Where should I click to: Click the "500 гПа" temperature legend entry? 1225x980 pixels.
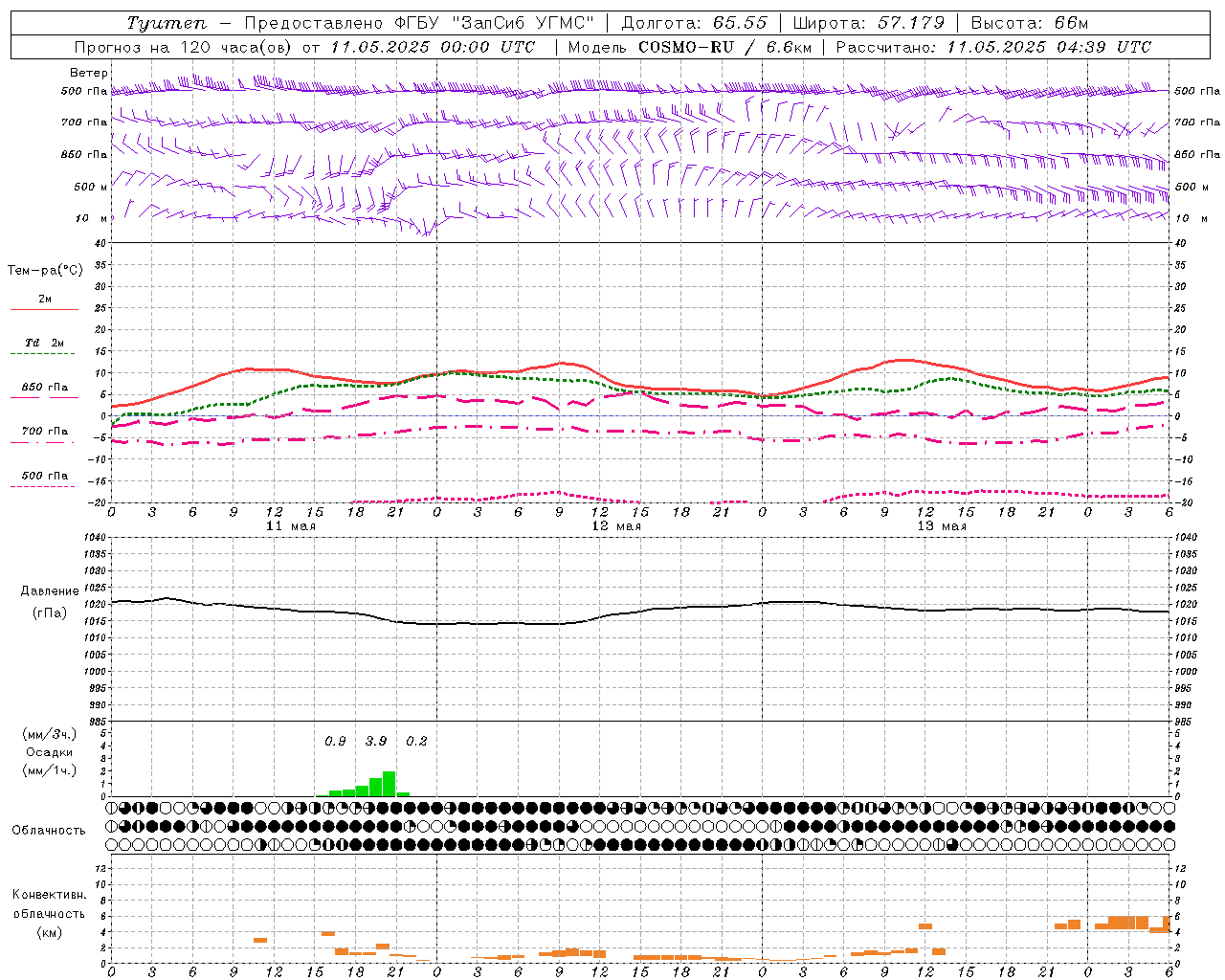tap(45, 476)
